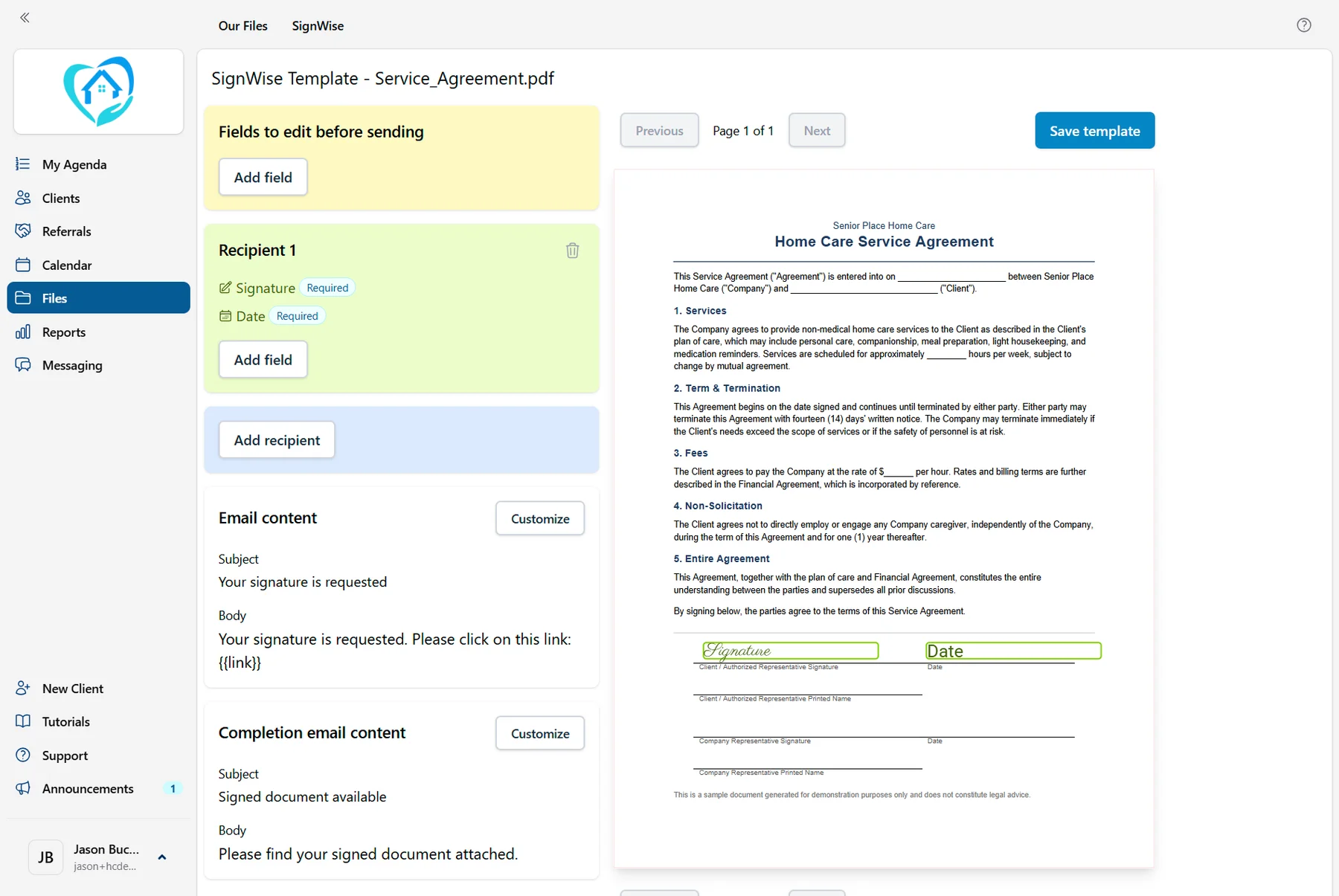Customize the Email content
Image resolution: width=1339 pixels, height=896 pixels.
click(540, 518)
